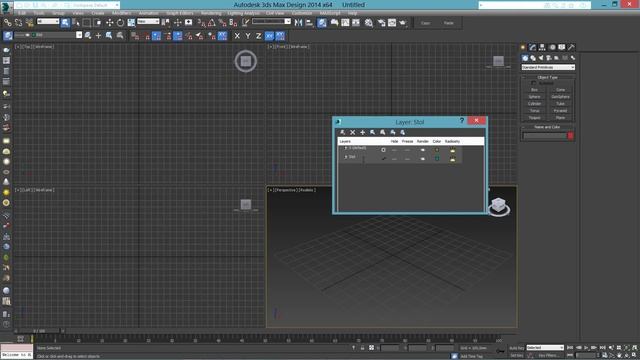This screenshot has height=360, width=640.
Task: Toggle Percent Snap on main toolbar
Action: [222, 23]
